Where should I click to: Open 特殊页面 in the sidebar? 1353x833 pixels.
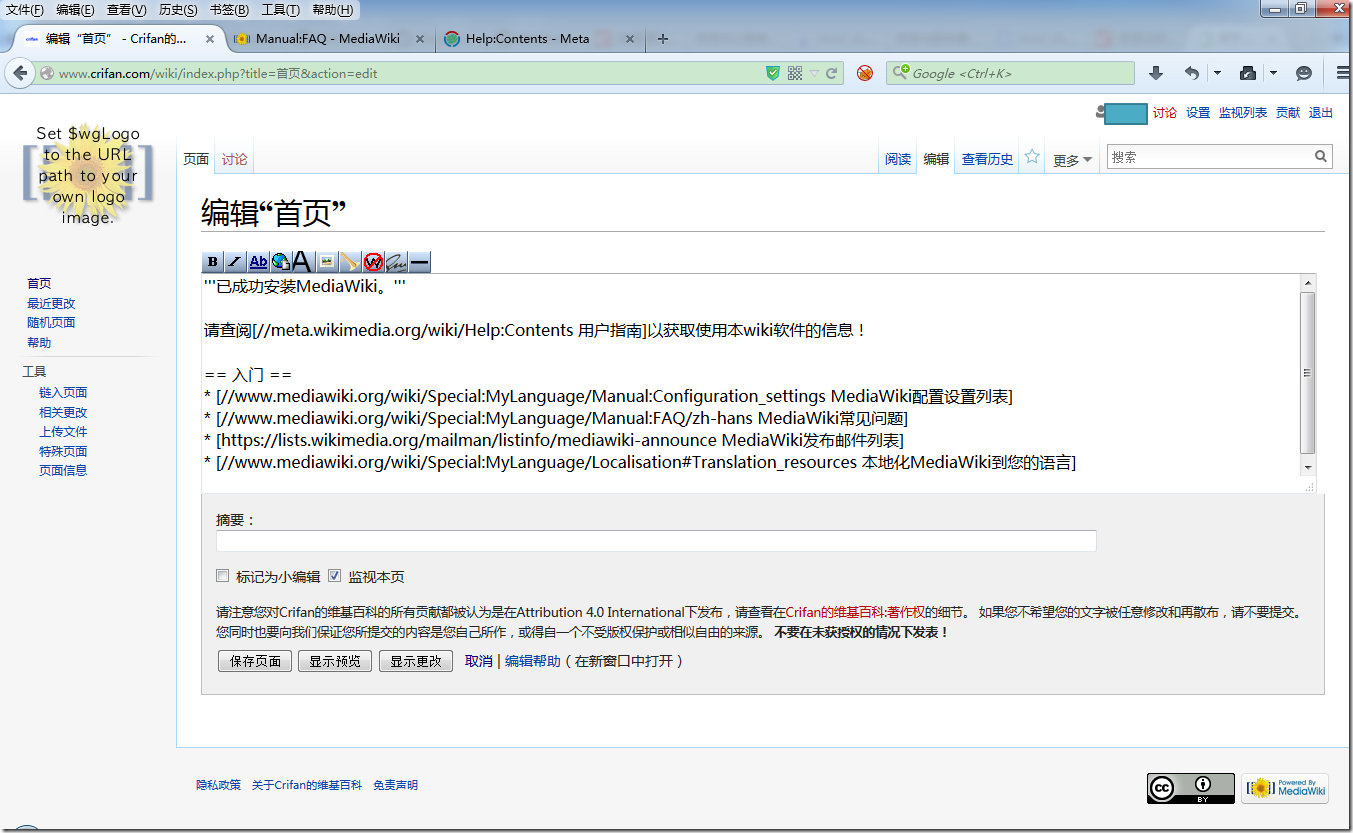tap(63, 451)
